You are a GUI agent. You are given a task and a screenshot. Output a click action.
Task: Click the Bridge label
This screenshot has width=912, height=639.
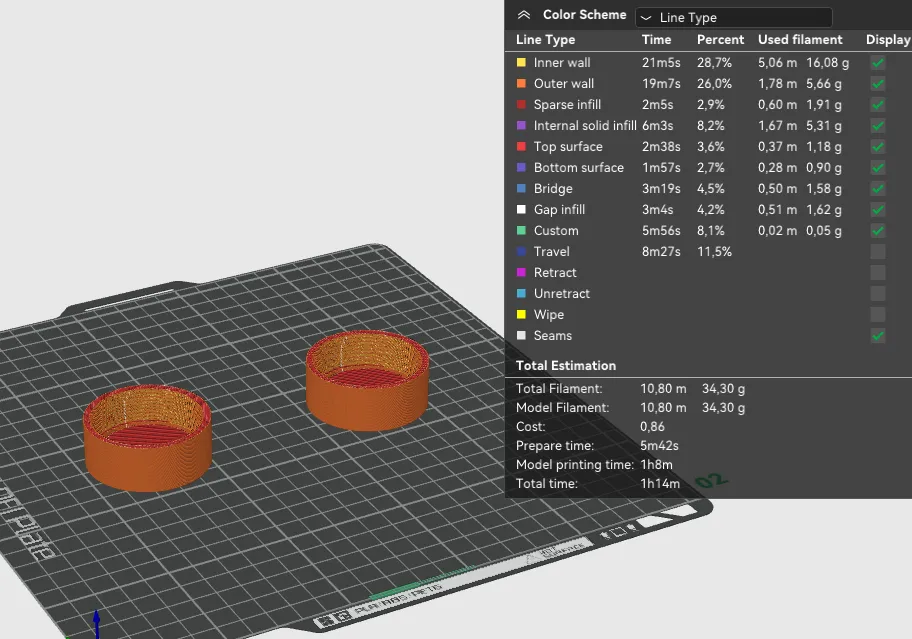[553, 188]
